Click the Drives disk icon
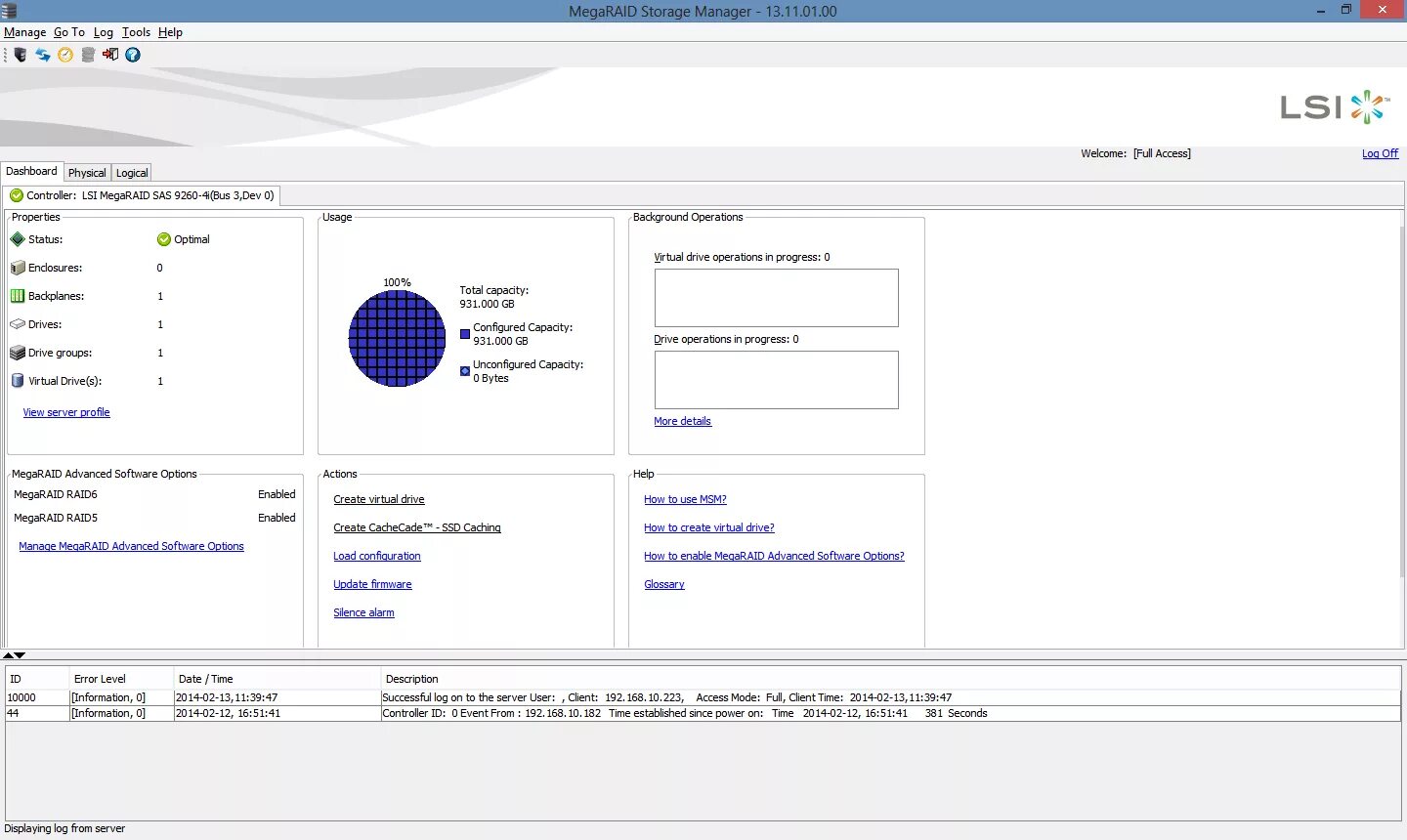Viewport: 1407px width, 840px height. click(x=17, y=324)
